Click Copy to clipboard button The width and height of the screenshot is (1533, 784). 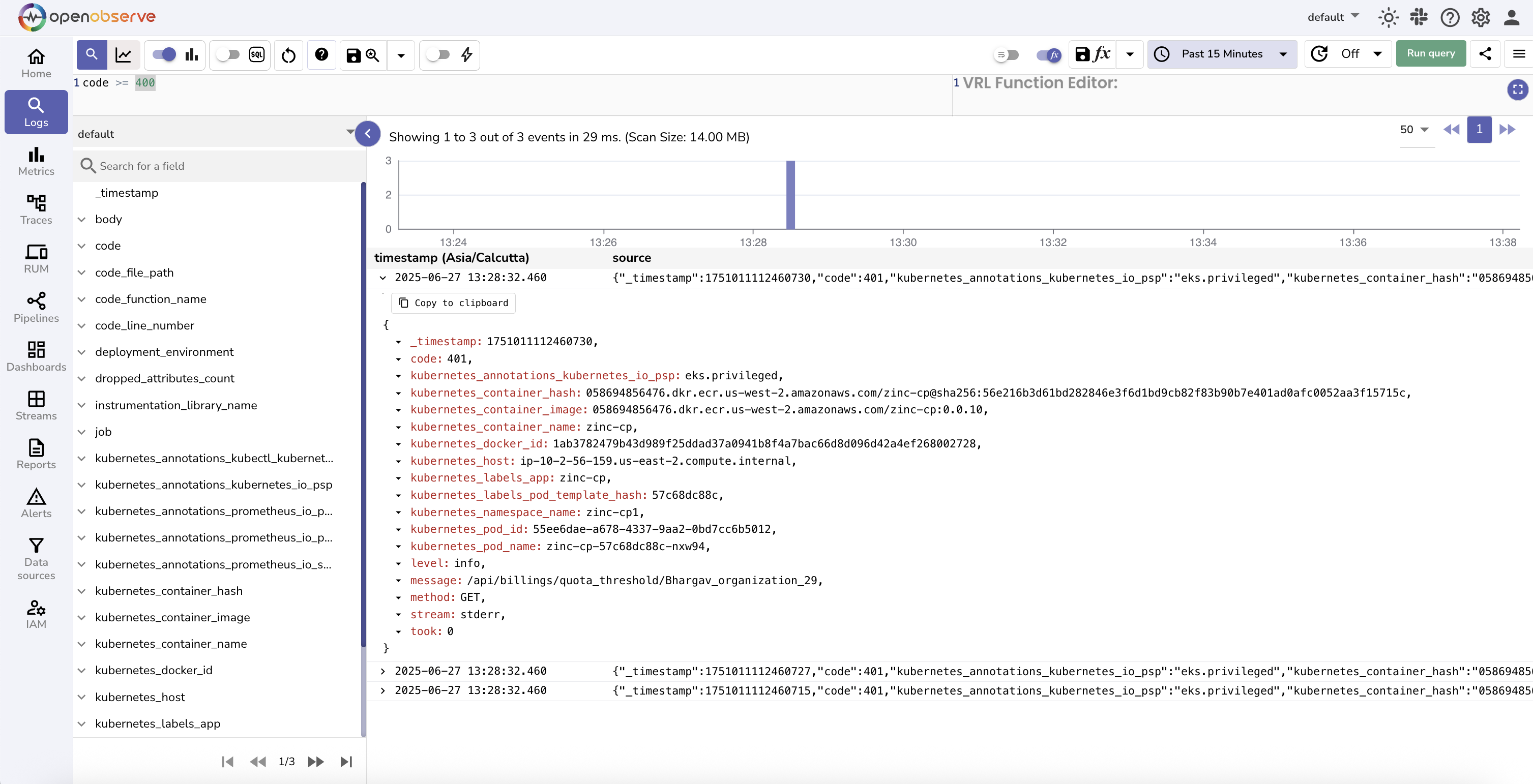tap(454, 303)
